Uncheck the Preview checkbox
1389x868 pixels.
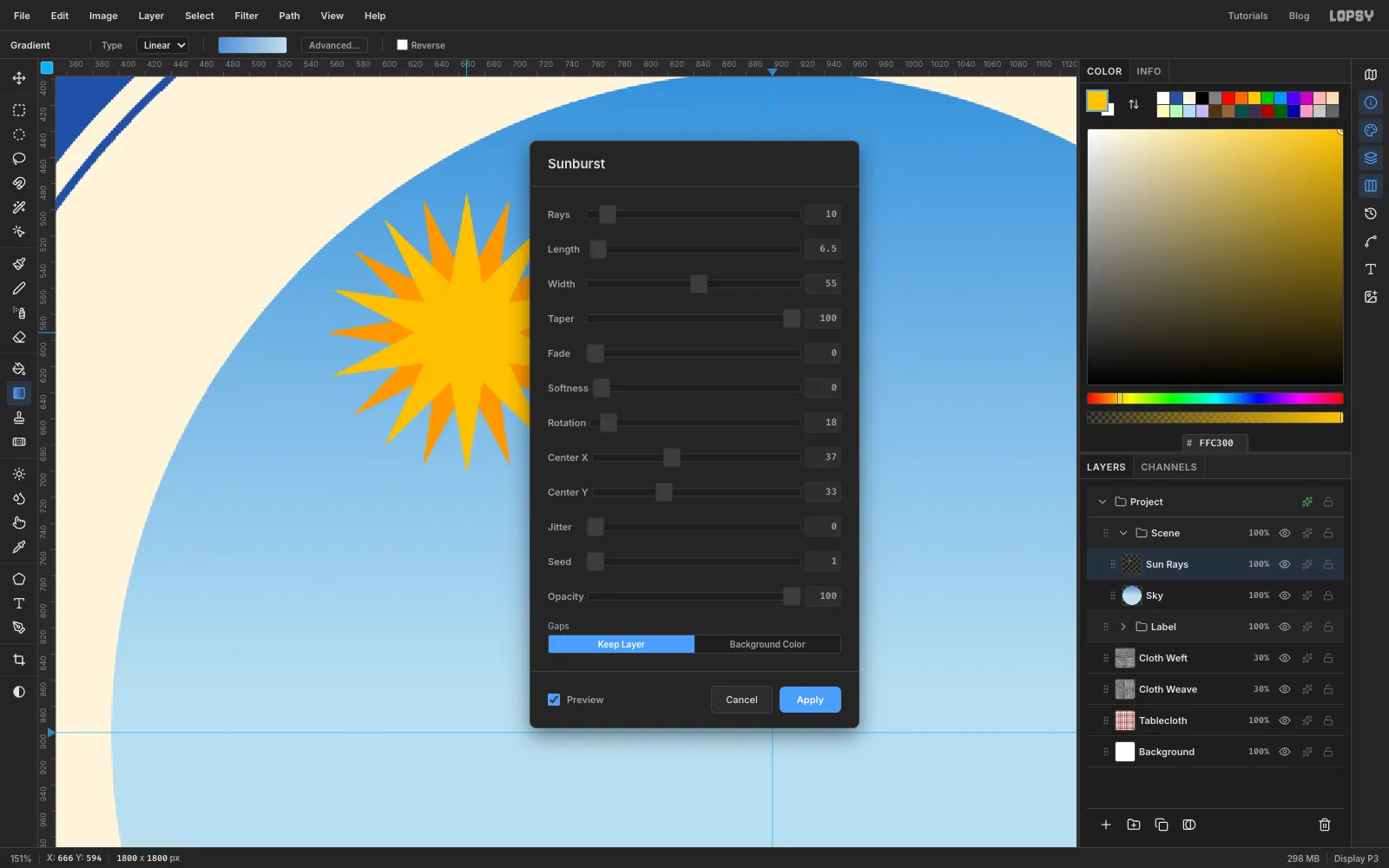tap(554, 700)
